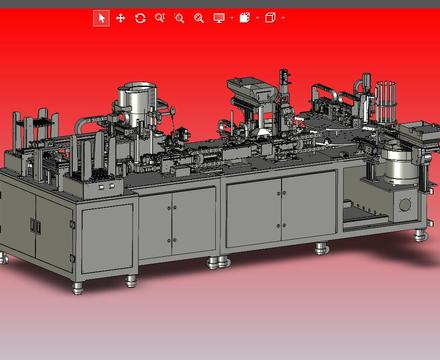Choose the Pan move tool
440x360 pixels.
[x=121, y=18]
